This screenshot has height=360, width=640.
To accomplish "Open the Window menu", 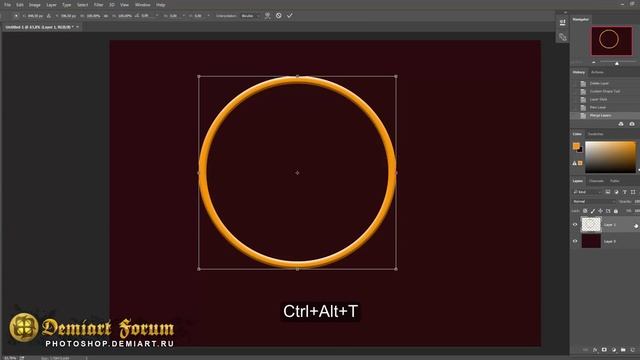I will 142,5.
